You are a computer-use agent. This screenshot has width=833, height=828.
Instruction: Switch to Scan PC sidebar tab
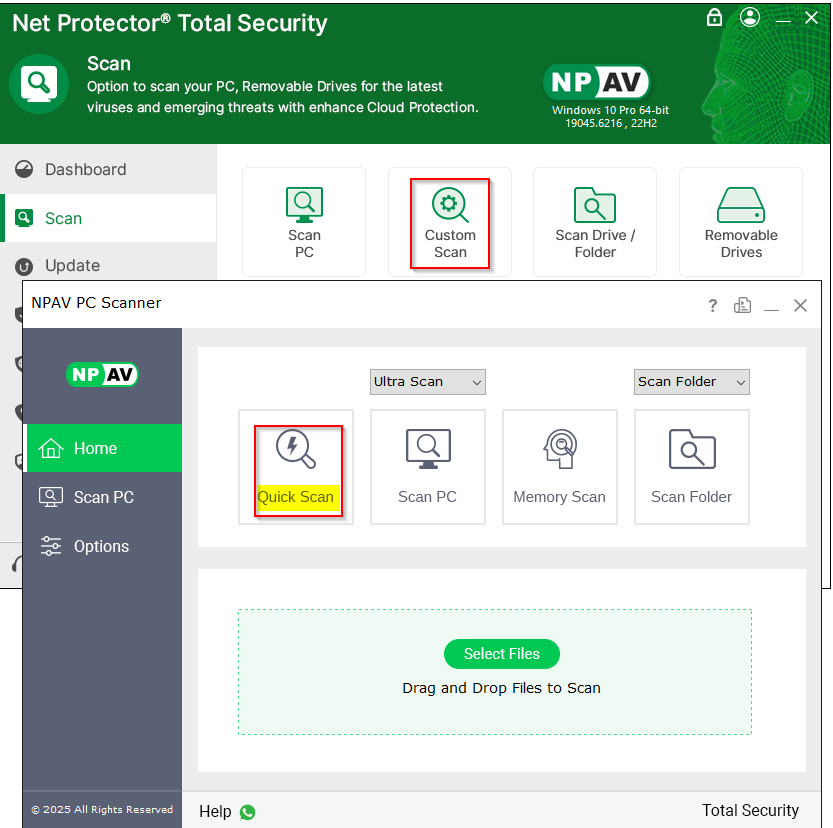tap(103, 497)
